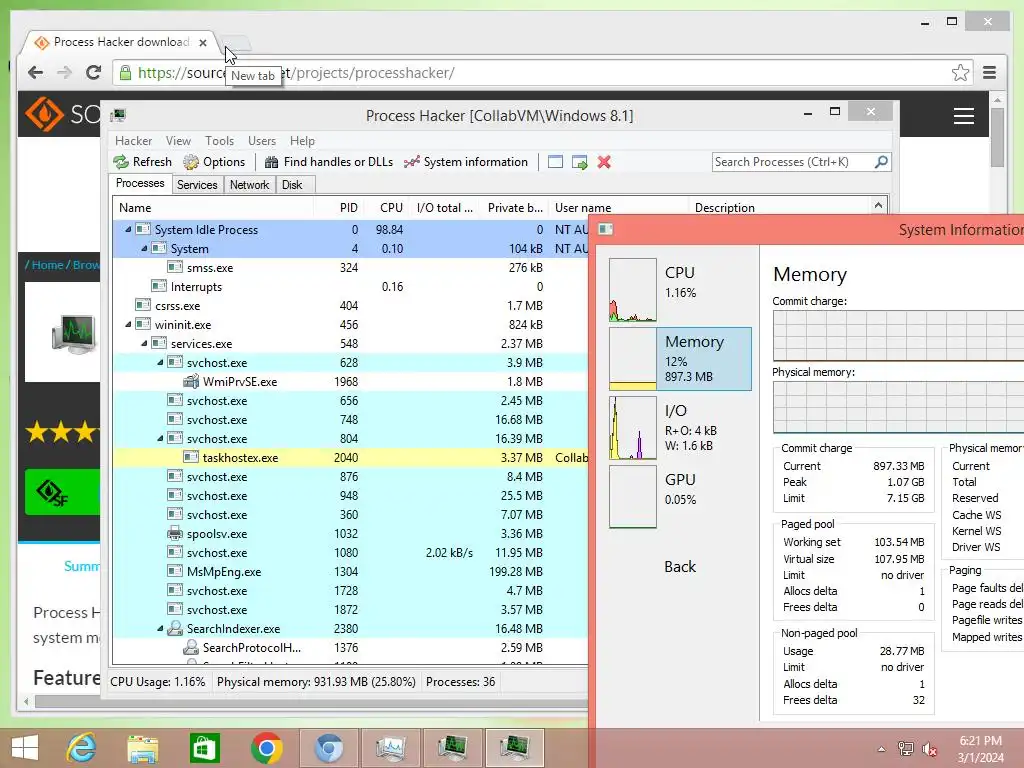This screenshot has width=1024, height=768.
Task: Collapse svchost.exe PID 804 node
Action: (160, 439)
